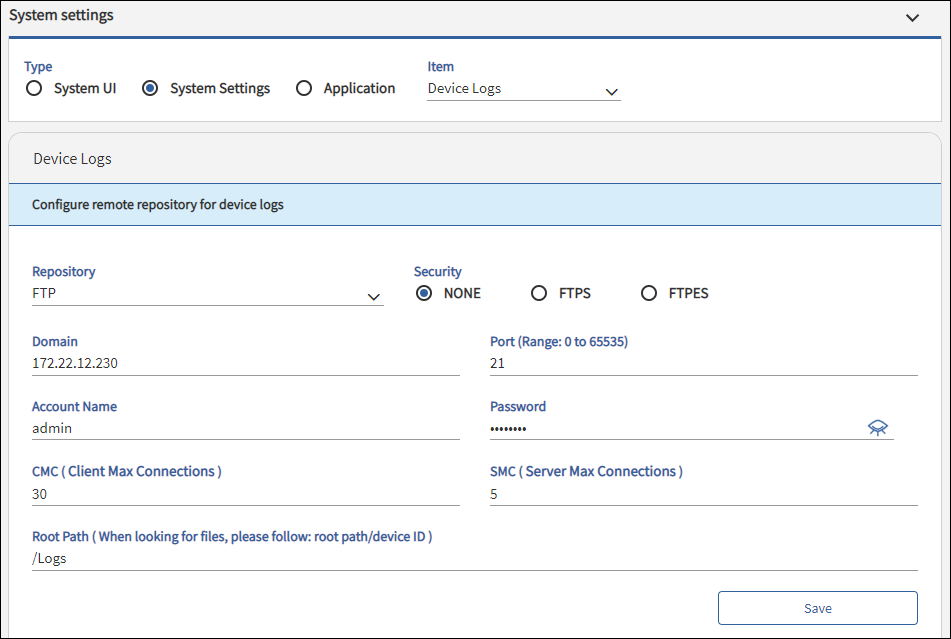Show password using the eye icon
Screen dimensions: 951x639
pyautogui.click(x=877, y=428)
